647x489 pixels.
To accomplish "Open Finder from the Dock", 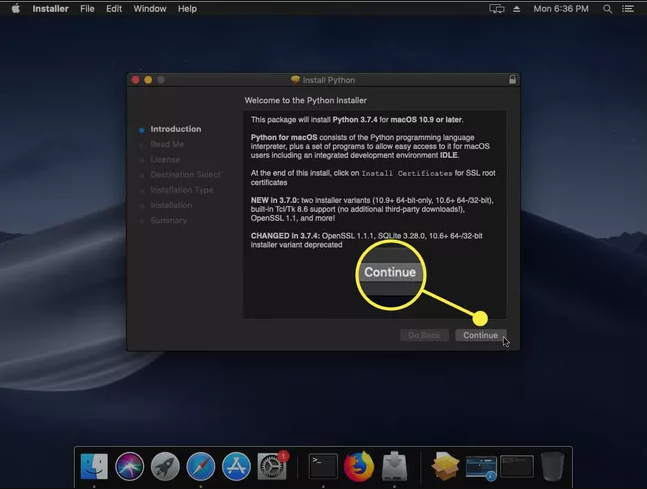I will click(94, 466).
